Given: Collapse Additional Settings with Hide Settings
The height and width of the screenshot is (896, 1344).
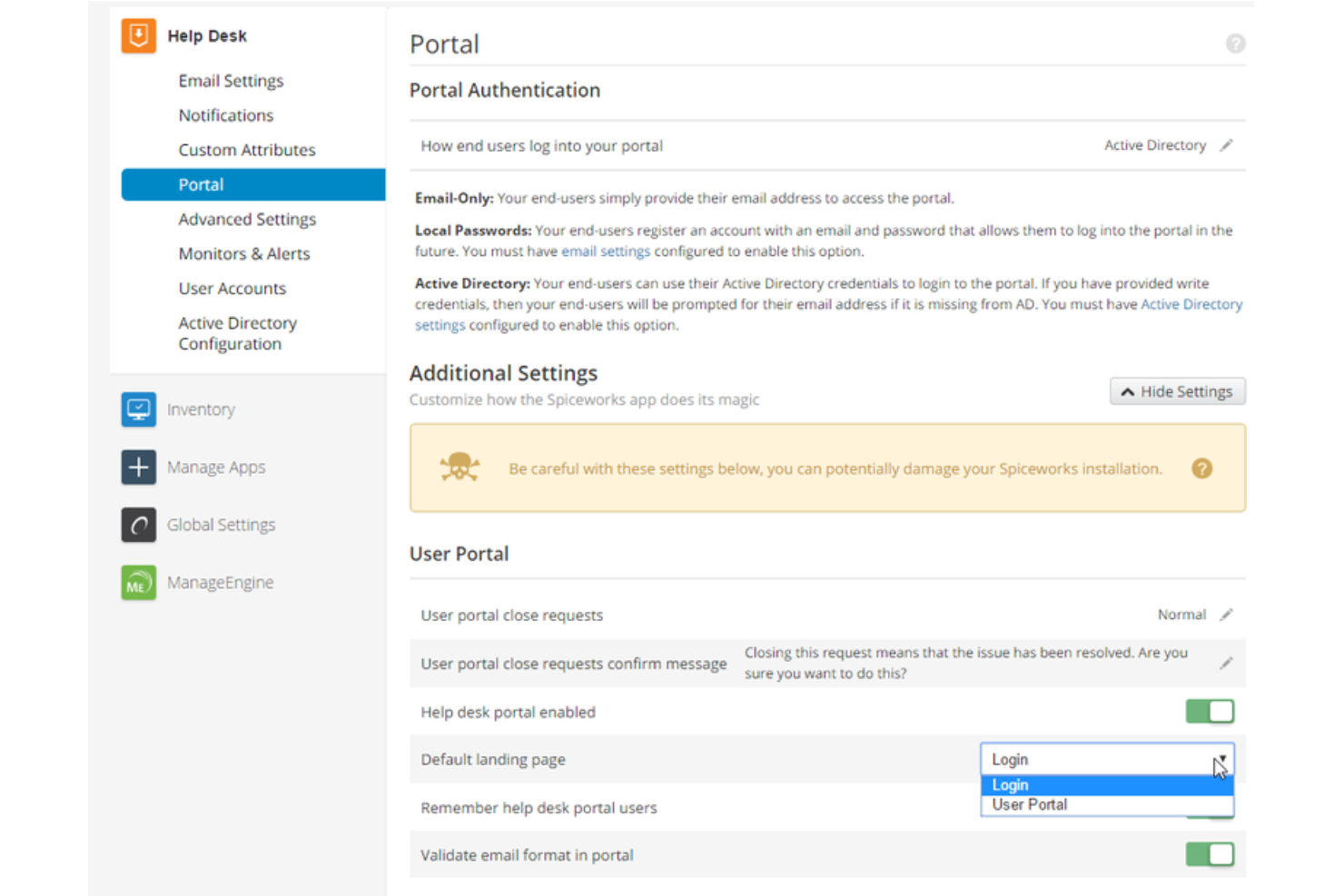Looking at the screenshot, I should 1177,391.
